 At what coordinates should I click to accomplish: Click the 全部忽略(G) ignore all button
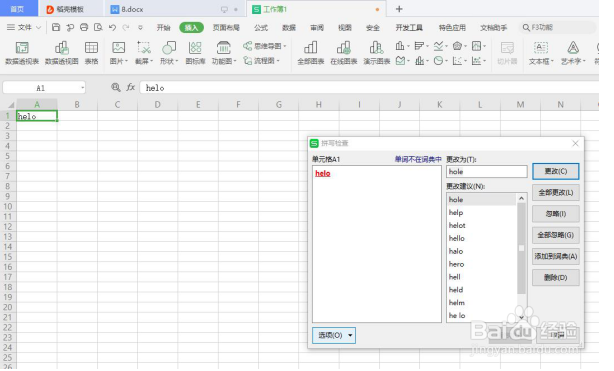click(x=556, y=235)
